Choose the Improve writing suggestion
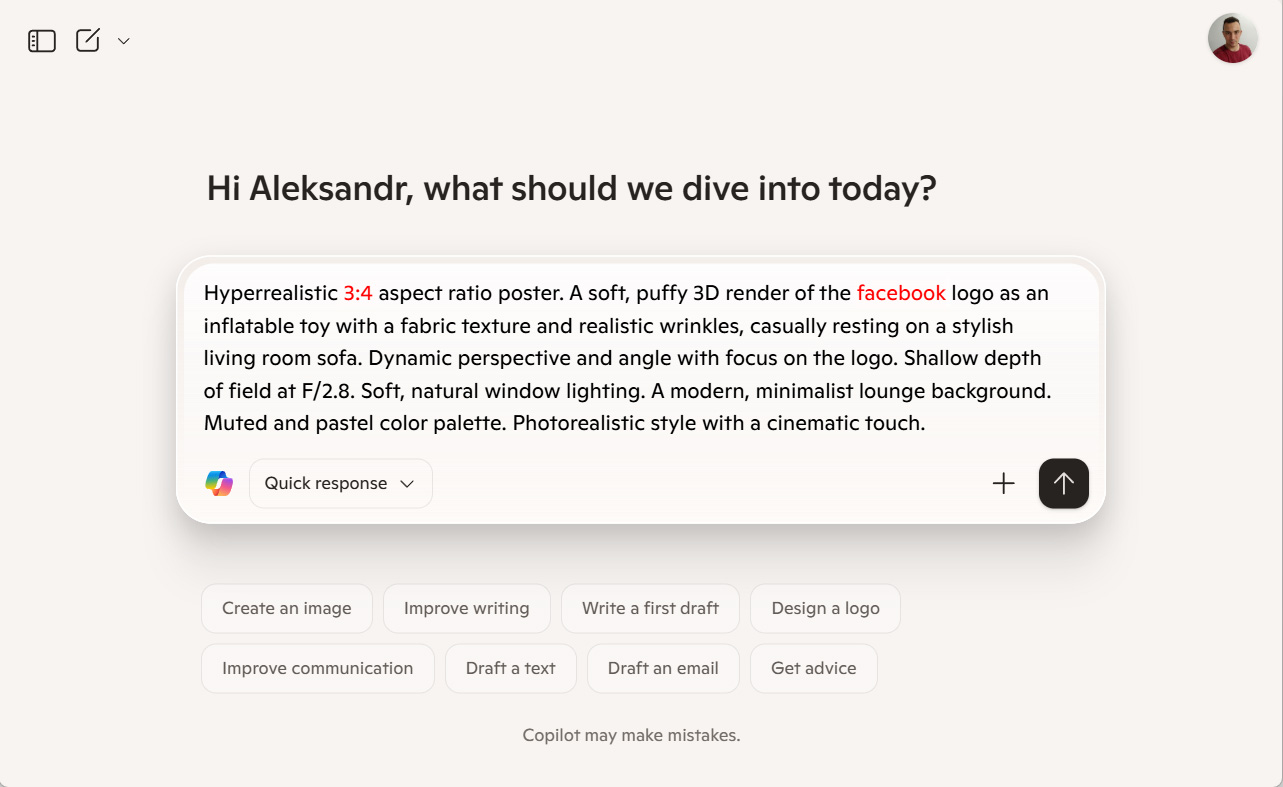 click(467, 608)
